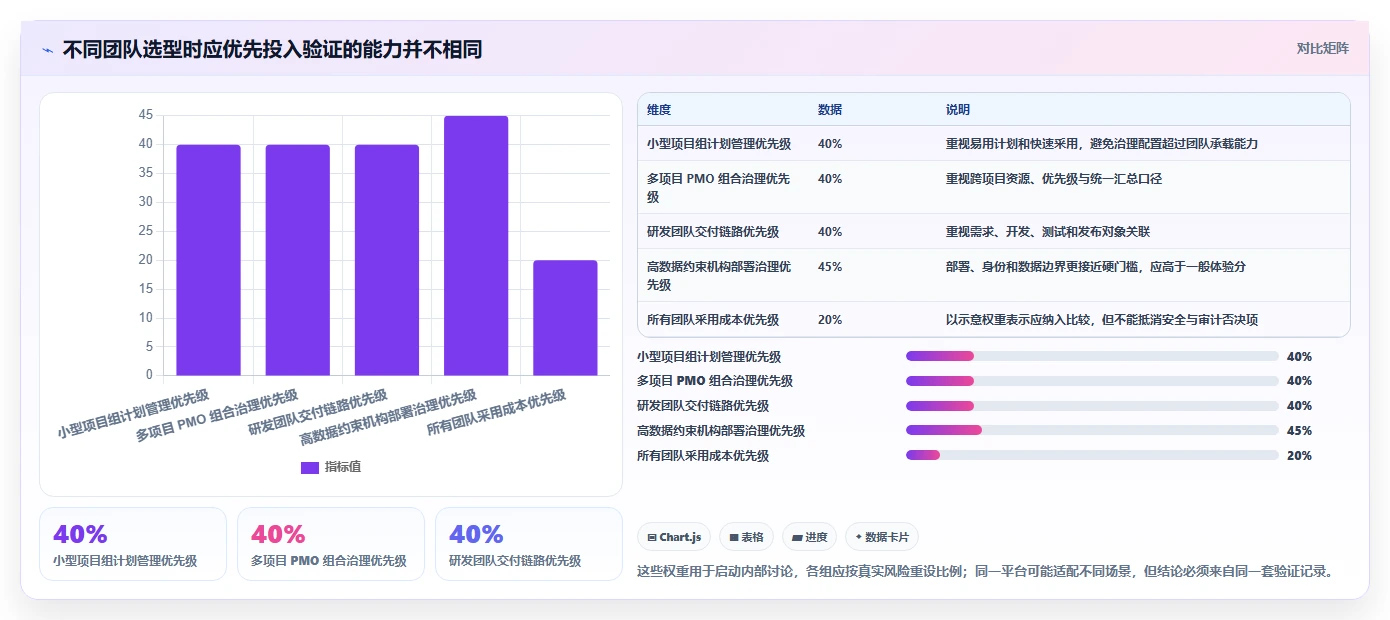Screen dimensions: 1390x620
Task: Open the purple 40% card 小型项目组计划管理优先级
Action: [x=133, y=544]
